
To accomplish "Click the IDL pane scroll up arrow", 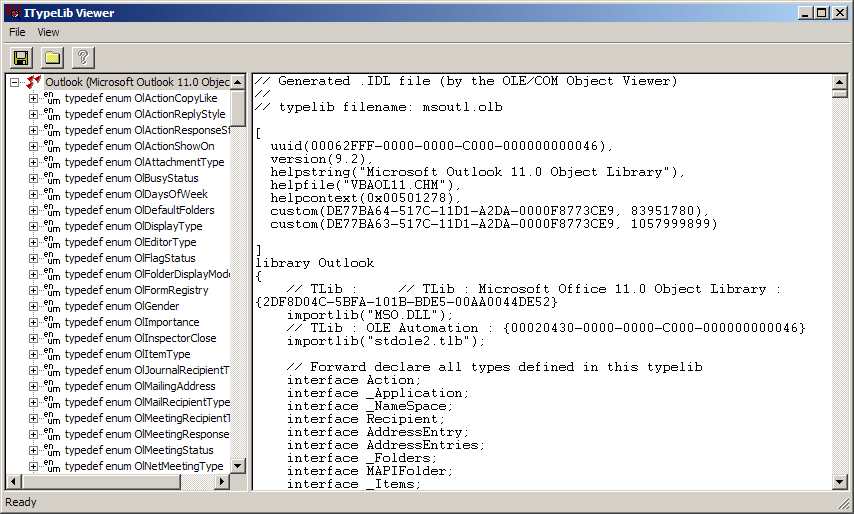I will (x=839, y=82).
